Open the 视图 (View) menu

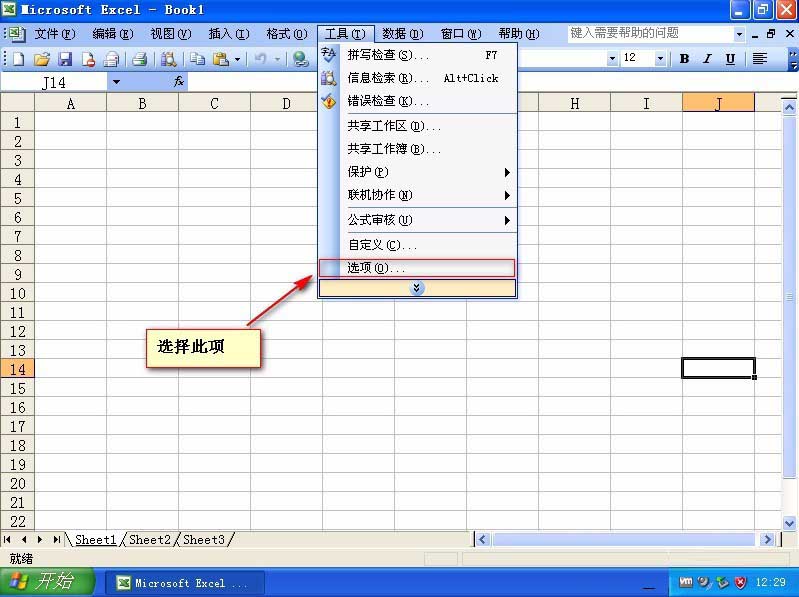coord(171,34)
